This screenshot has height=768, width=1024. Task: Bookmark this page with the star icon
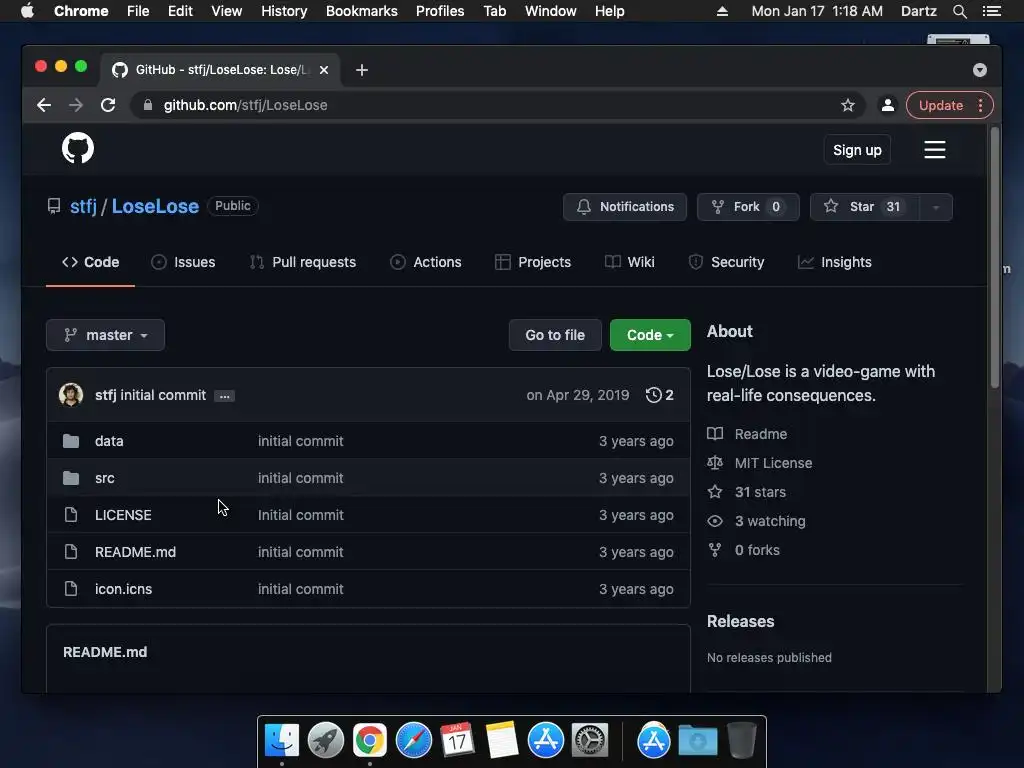tap(848, 105)
